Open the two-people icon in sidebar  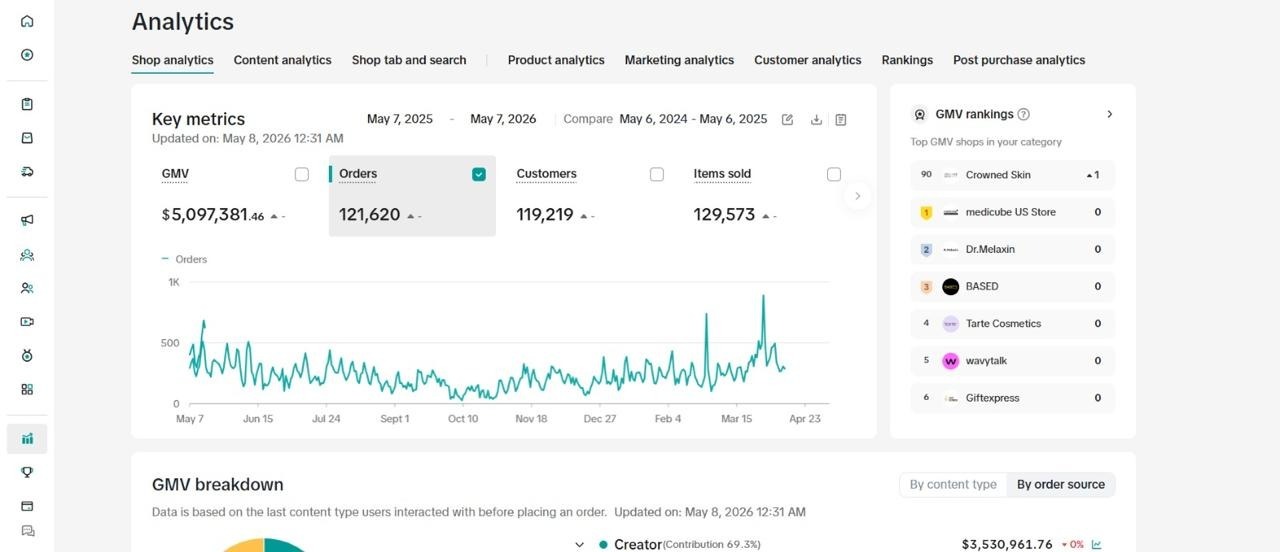click(x=27, y=288)
